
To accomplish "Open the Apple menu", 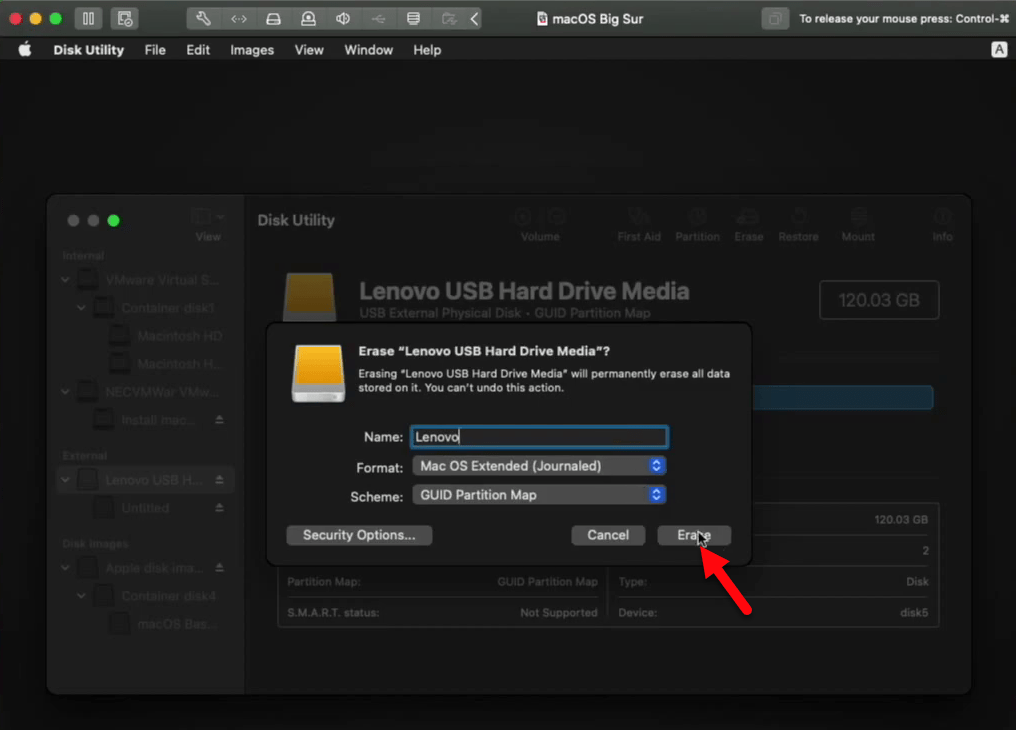I will coord(25,50).
